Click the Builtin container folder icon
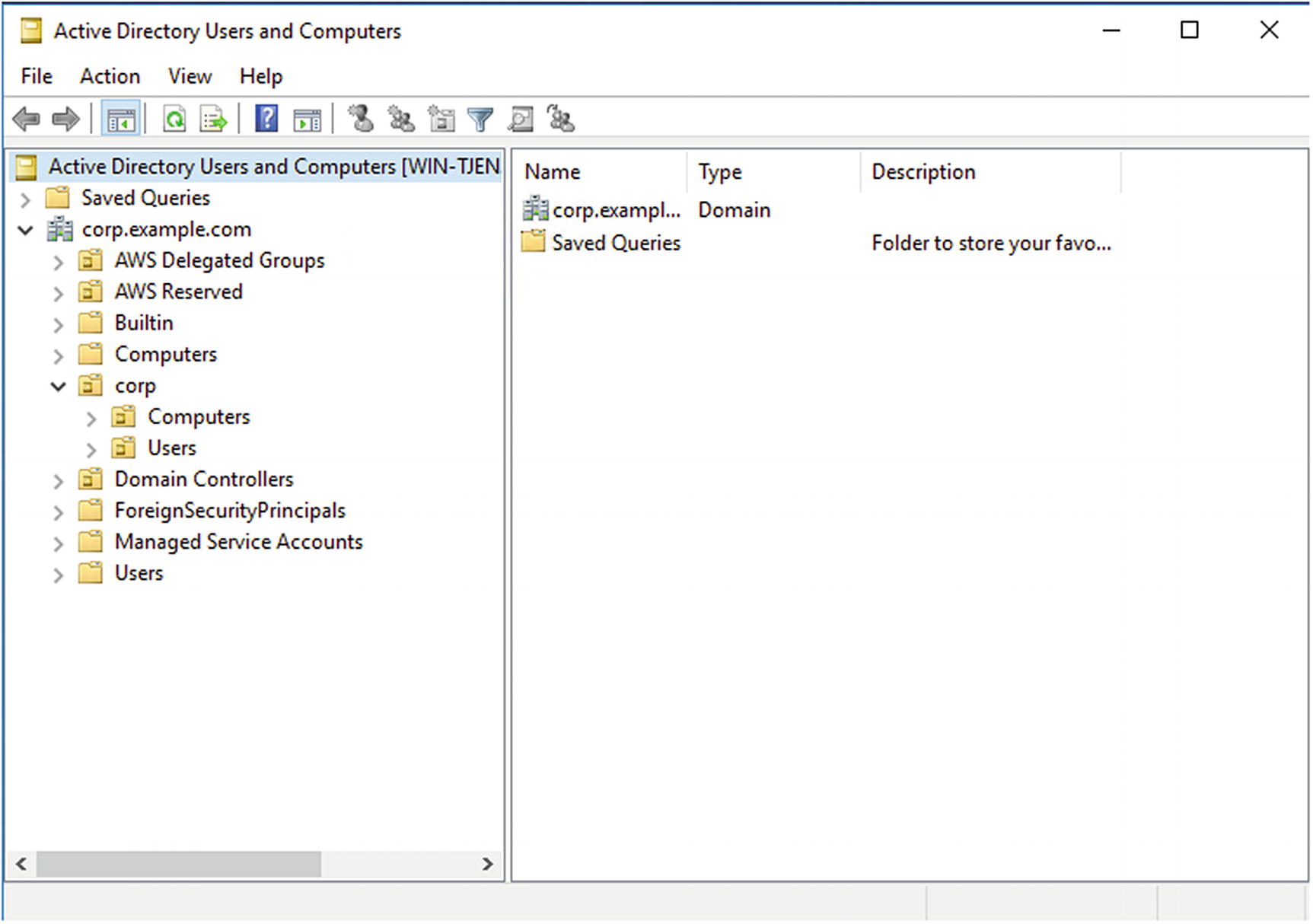The width and height of the screenshot is (1313, 924). [x=91, y=323]
